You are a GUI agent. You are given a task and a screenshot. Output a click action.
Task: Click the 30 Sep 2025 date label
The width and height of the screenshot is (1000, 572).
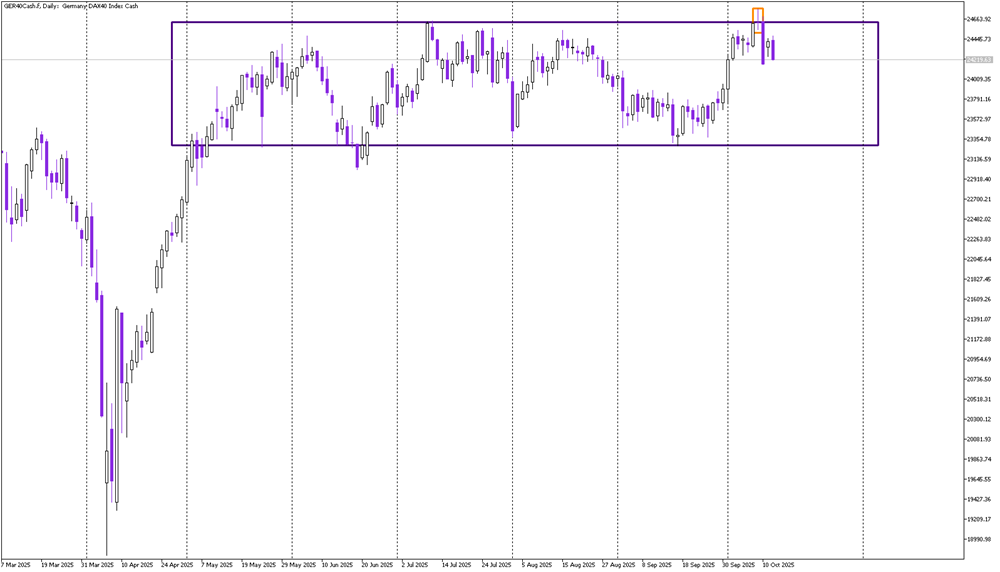click(740, 564)
